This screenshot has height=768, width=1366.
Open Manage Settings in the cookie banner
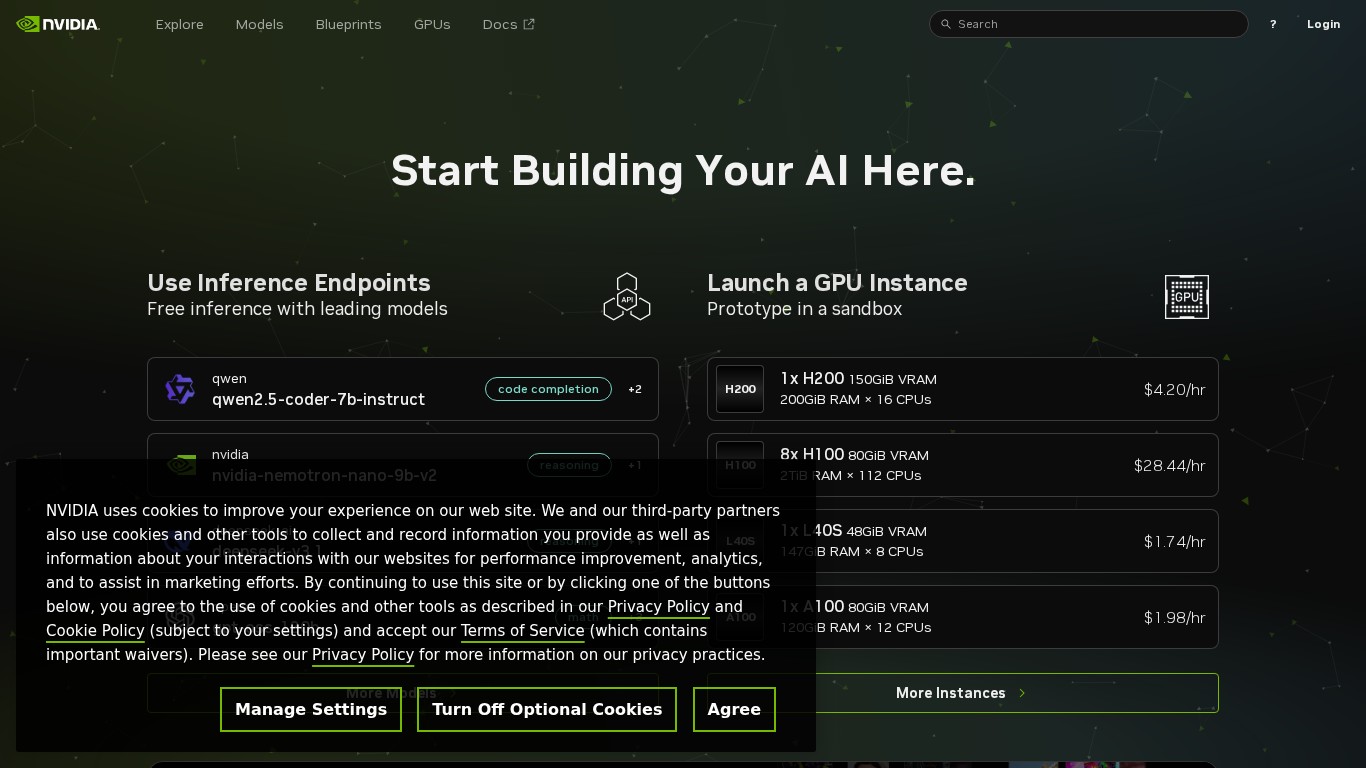coord(311,709)
